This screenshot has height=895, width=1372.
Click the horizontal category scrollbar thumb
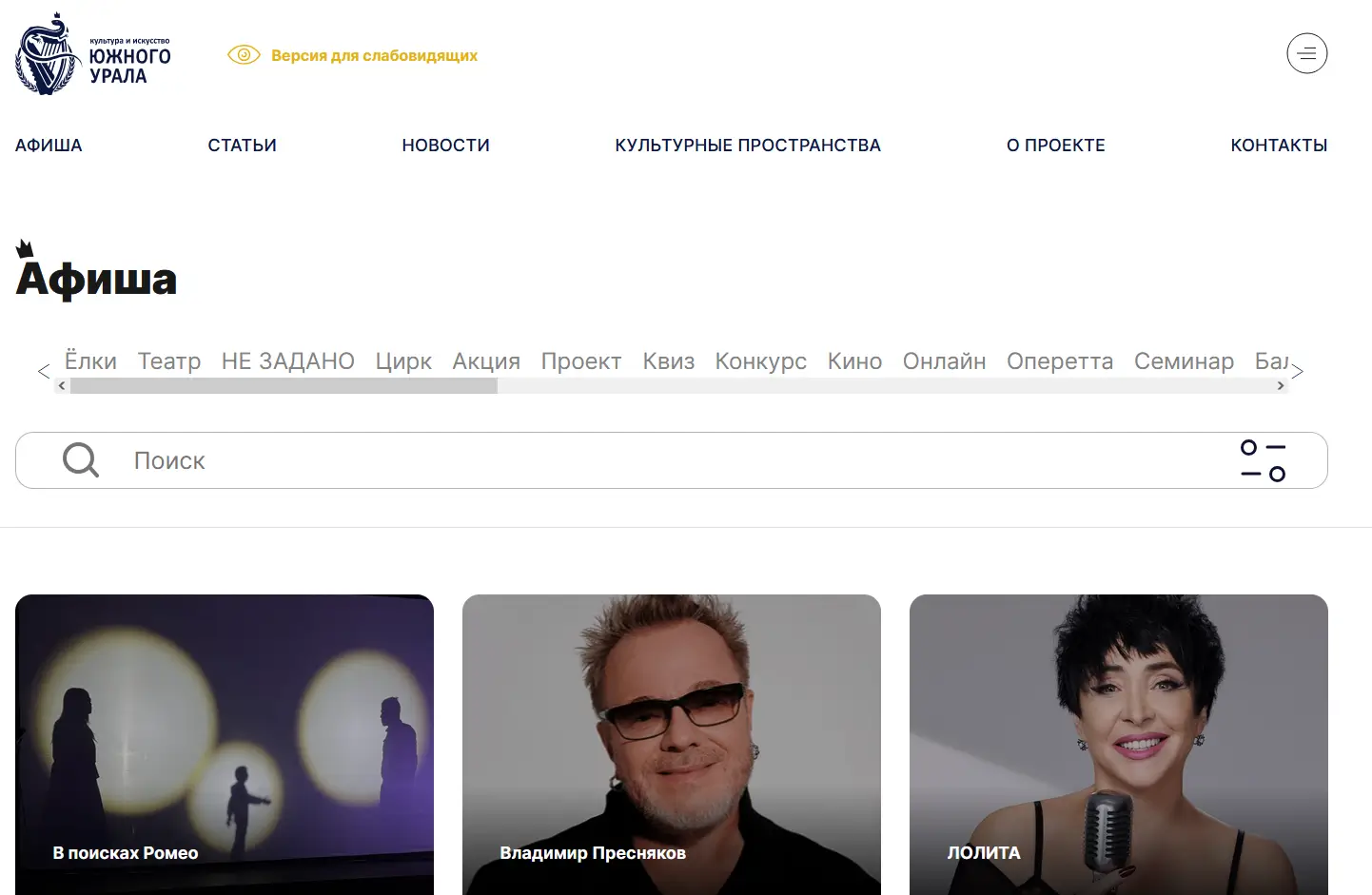coord(284,386)
